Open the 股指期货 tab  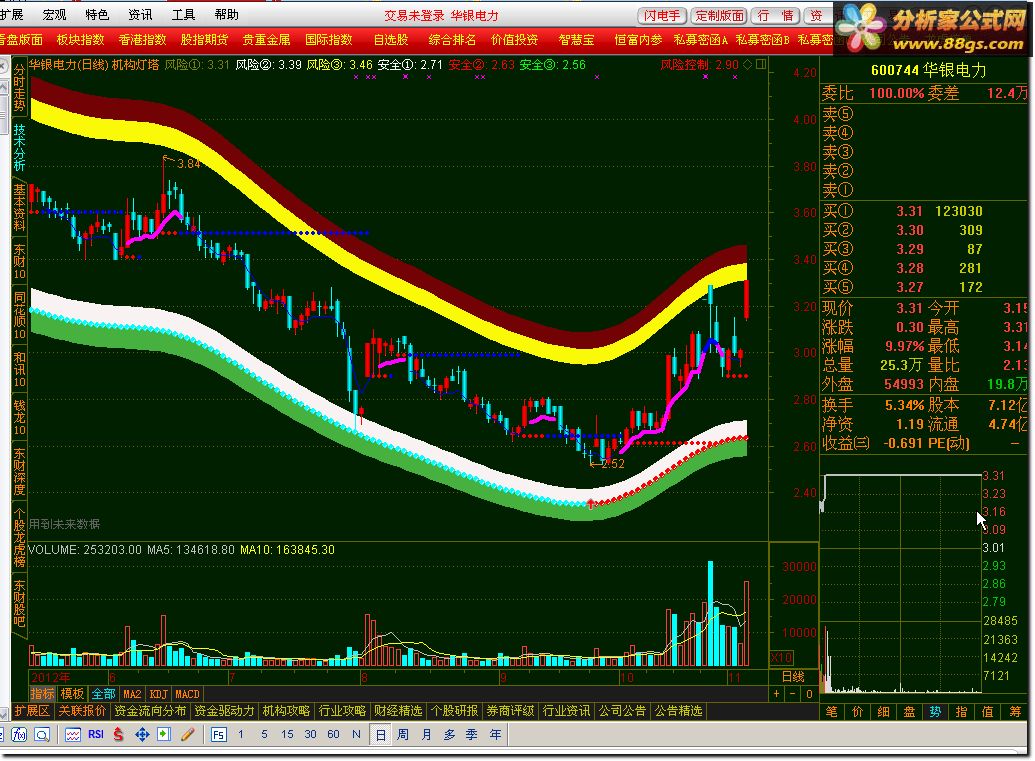pos(205,40)
